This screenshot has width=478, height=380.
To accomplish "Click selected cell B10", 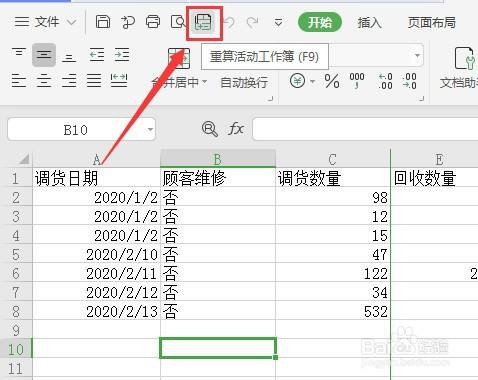I will pyautogui.click(x=218, y=348).
